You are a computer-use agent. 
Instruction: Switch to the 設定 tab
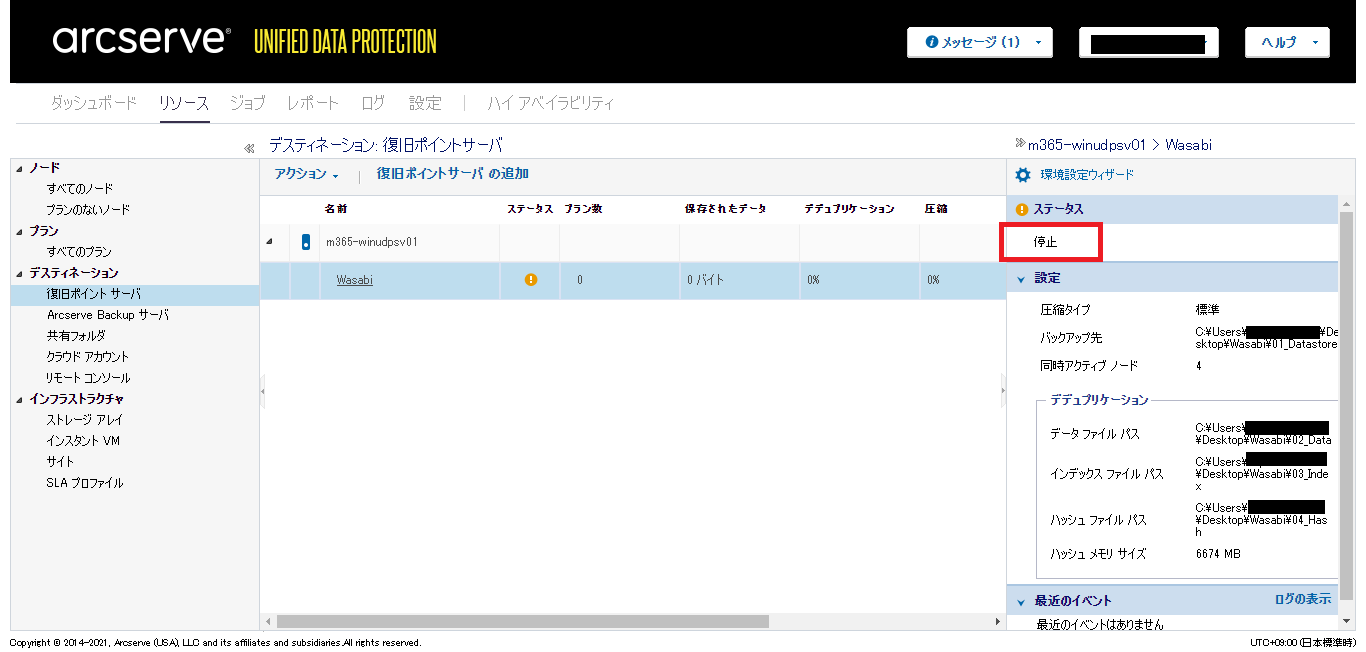425,103
